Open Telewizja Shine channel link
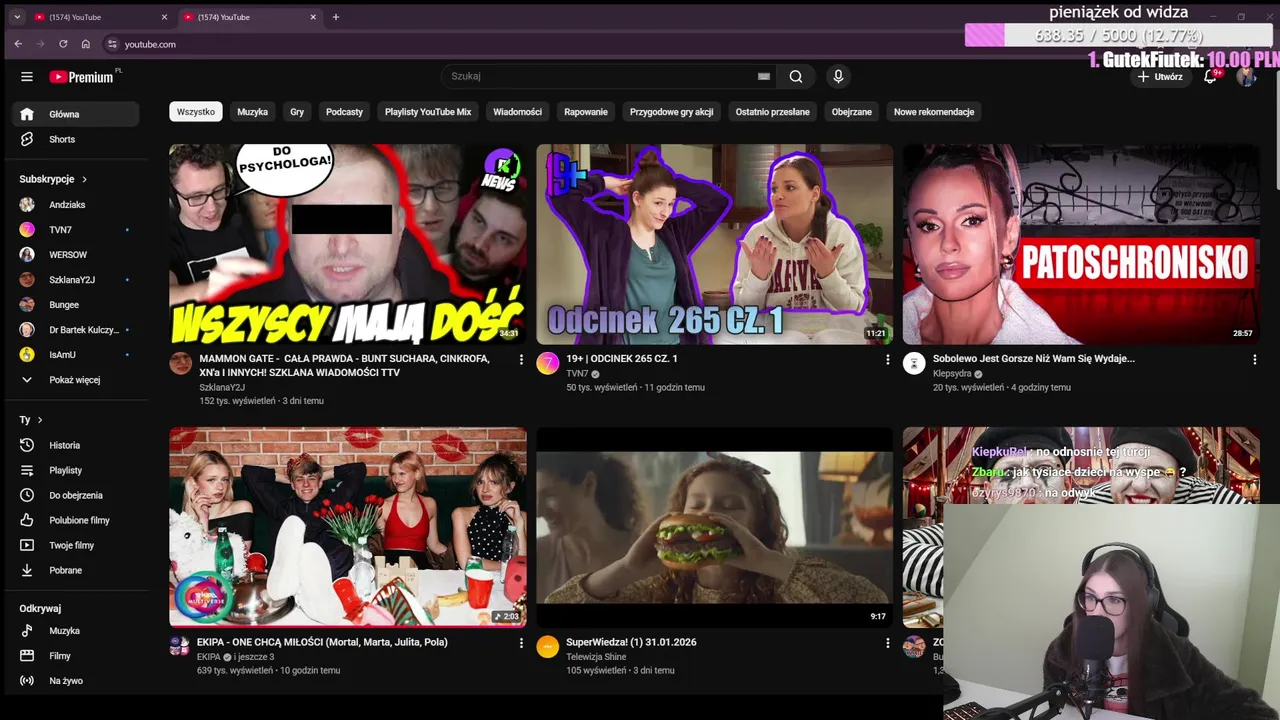1280x720 pixels. click(x=596, y=657)
